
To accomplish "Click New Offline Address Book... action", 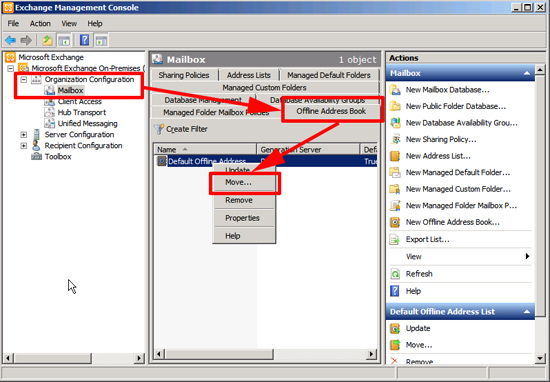I will pyautogui.click(x=452, y=222).
